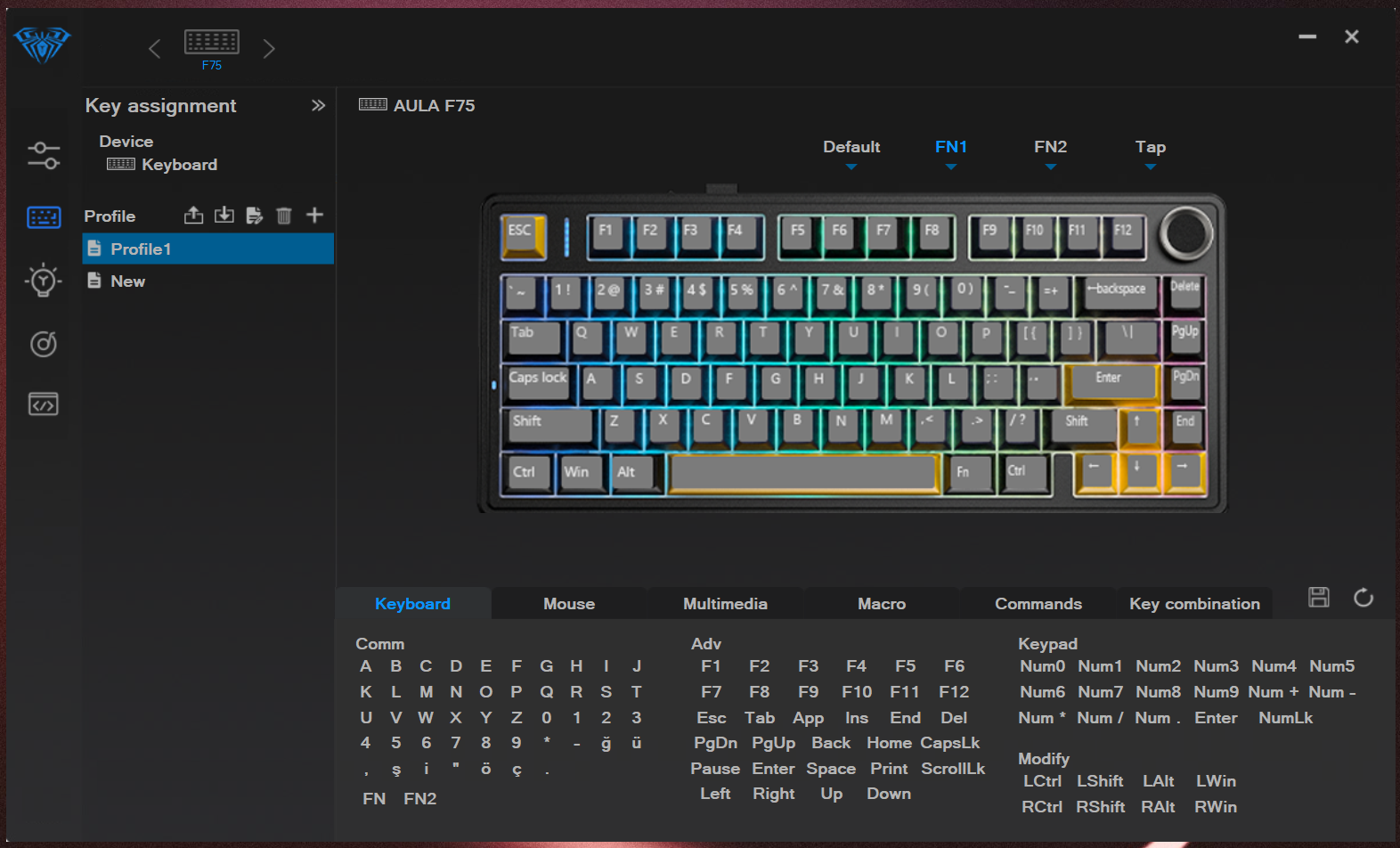
Task: Open the Keyboard tab
Action: tap(412, 604)
